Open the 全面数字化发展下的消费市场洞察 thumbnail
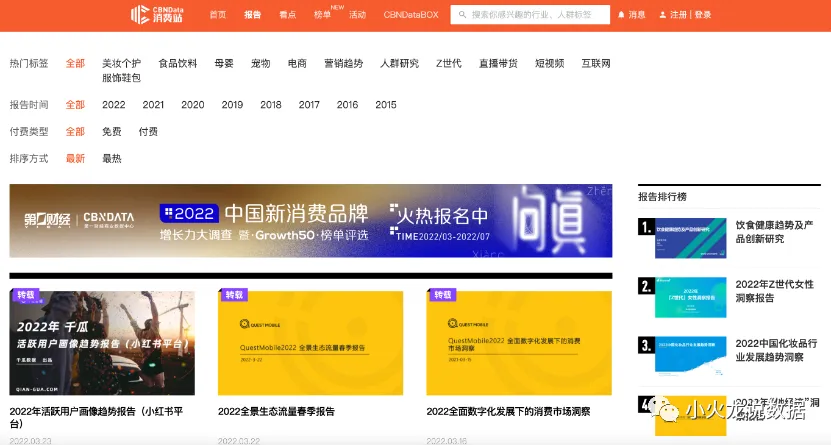This screenshot has width=832, height=446. tap(519, 343)
